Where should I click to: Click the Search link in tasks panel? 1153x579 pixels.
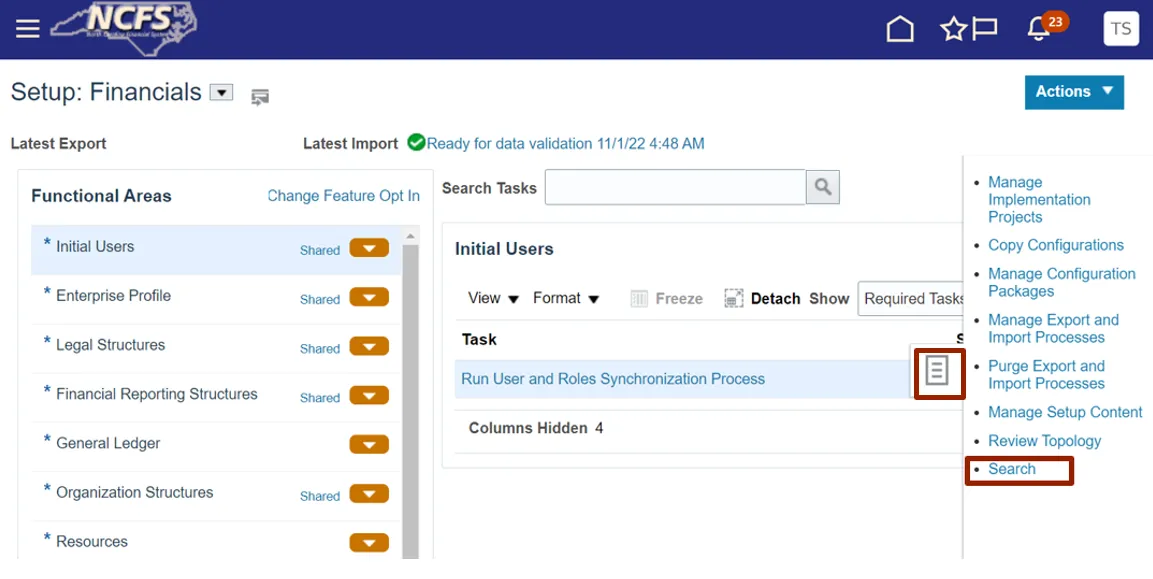1012,469
